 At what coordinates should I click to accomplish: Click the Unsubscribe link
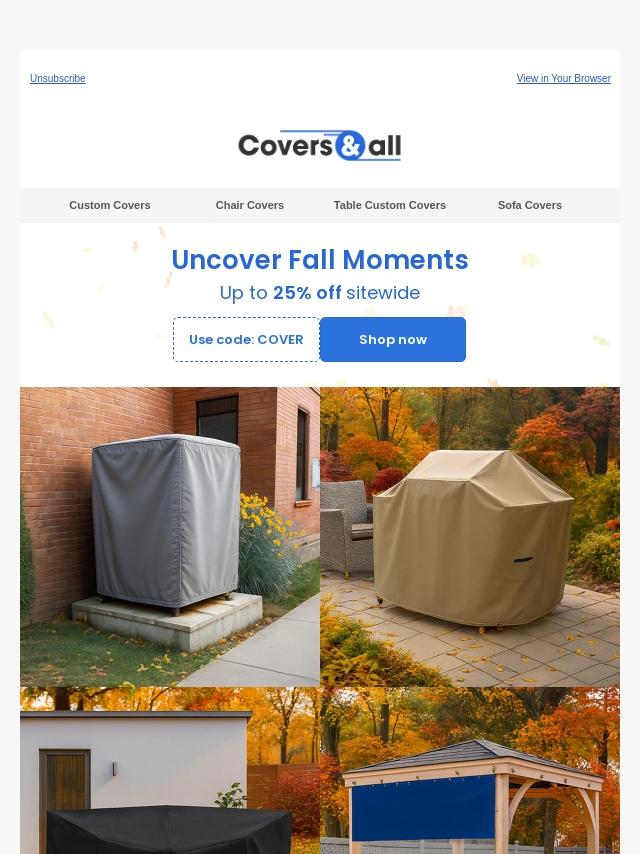point(58,78)
